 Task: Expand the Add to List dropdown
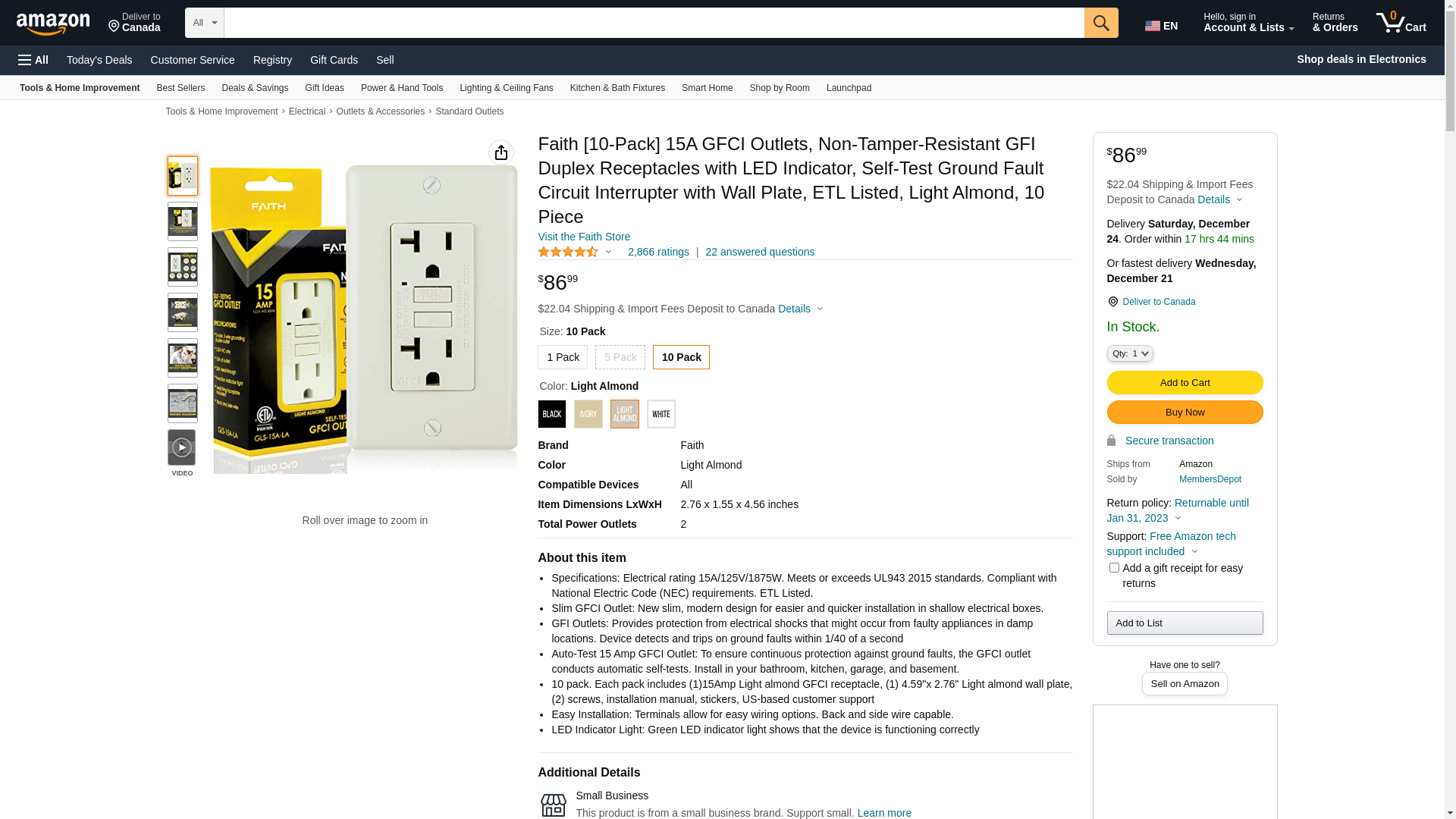click(x=1185, y=623)
